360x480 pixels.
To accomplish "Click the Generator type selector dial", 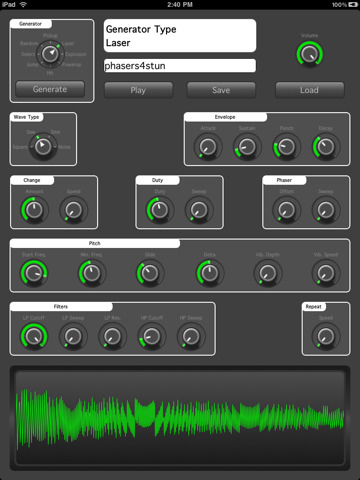I will click(50, 54).
